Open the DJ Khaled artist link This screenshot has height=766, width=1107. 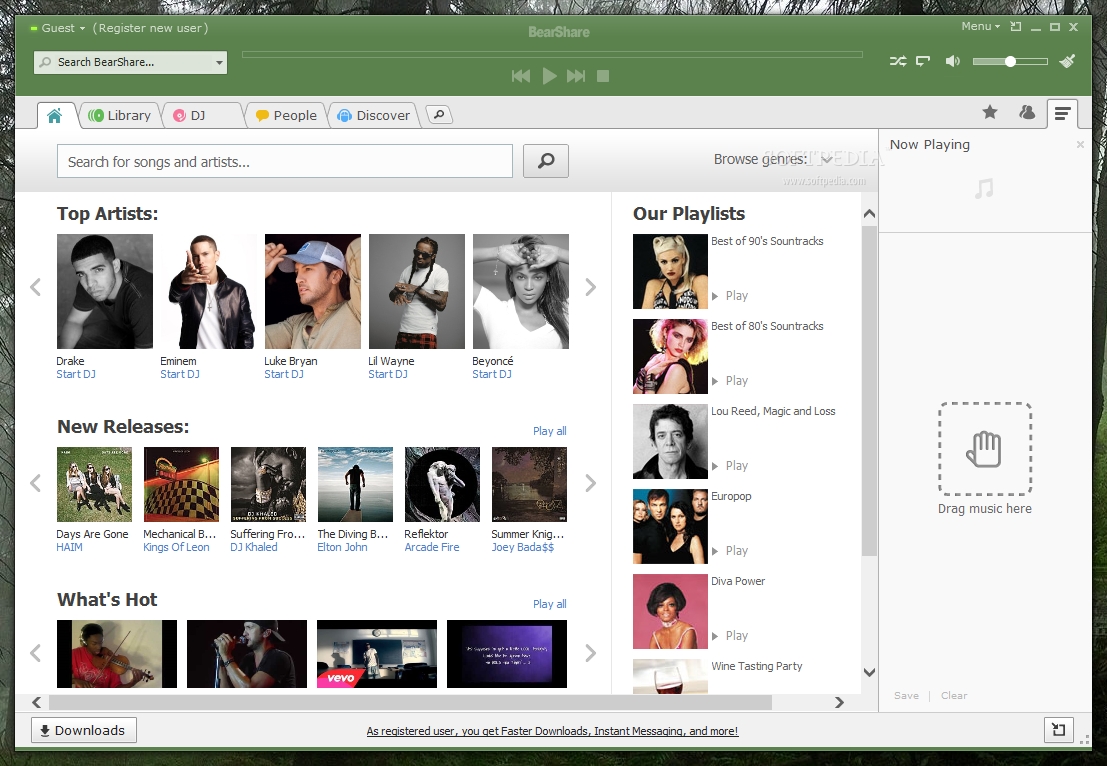tap(253, 547)
